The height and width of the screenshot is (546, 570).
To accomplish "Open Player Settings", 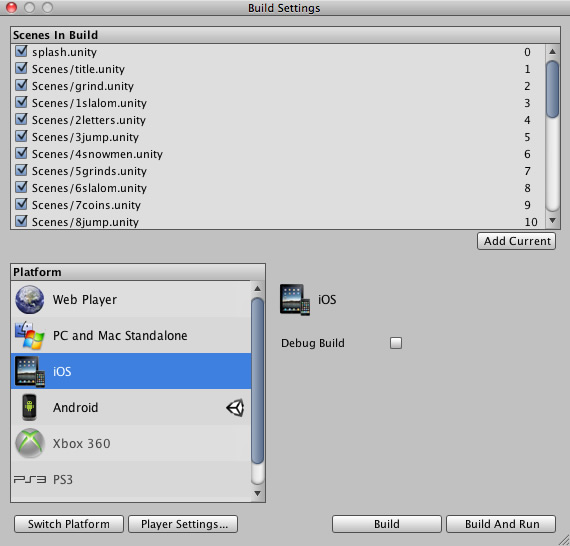I will (x=183, y=524).
